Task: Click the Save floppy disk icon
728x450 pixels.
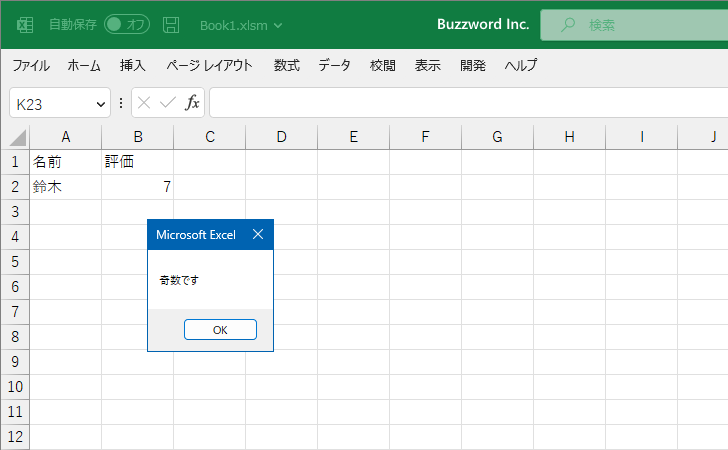Action: (171, 25)
